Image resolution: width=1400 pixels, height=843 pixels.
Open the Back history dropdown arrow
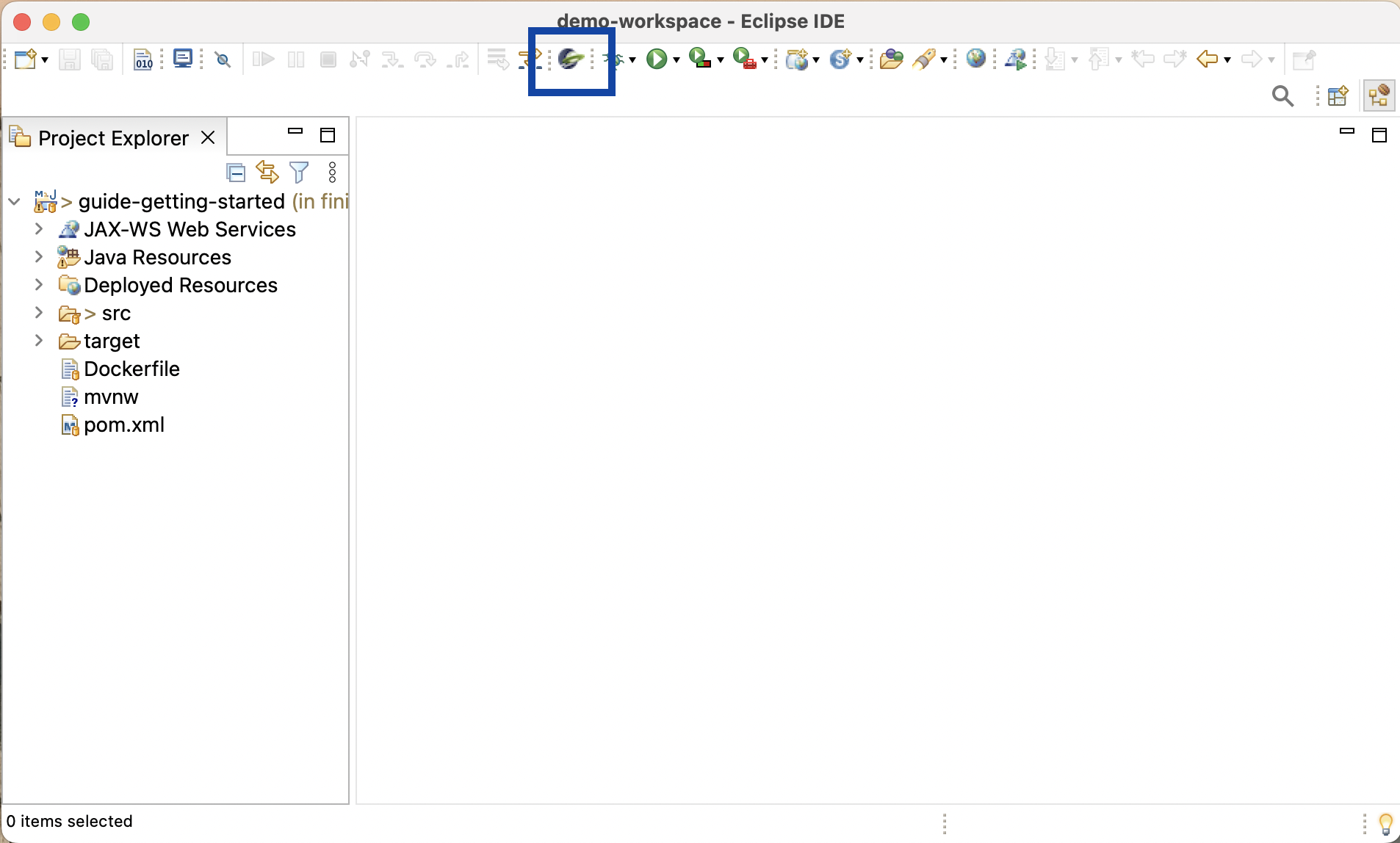[x=1227, y=60]
